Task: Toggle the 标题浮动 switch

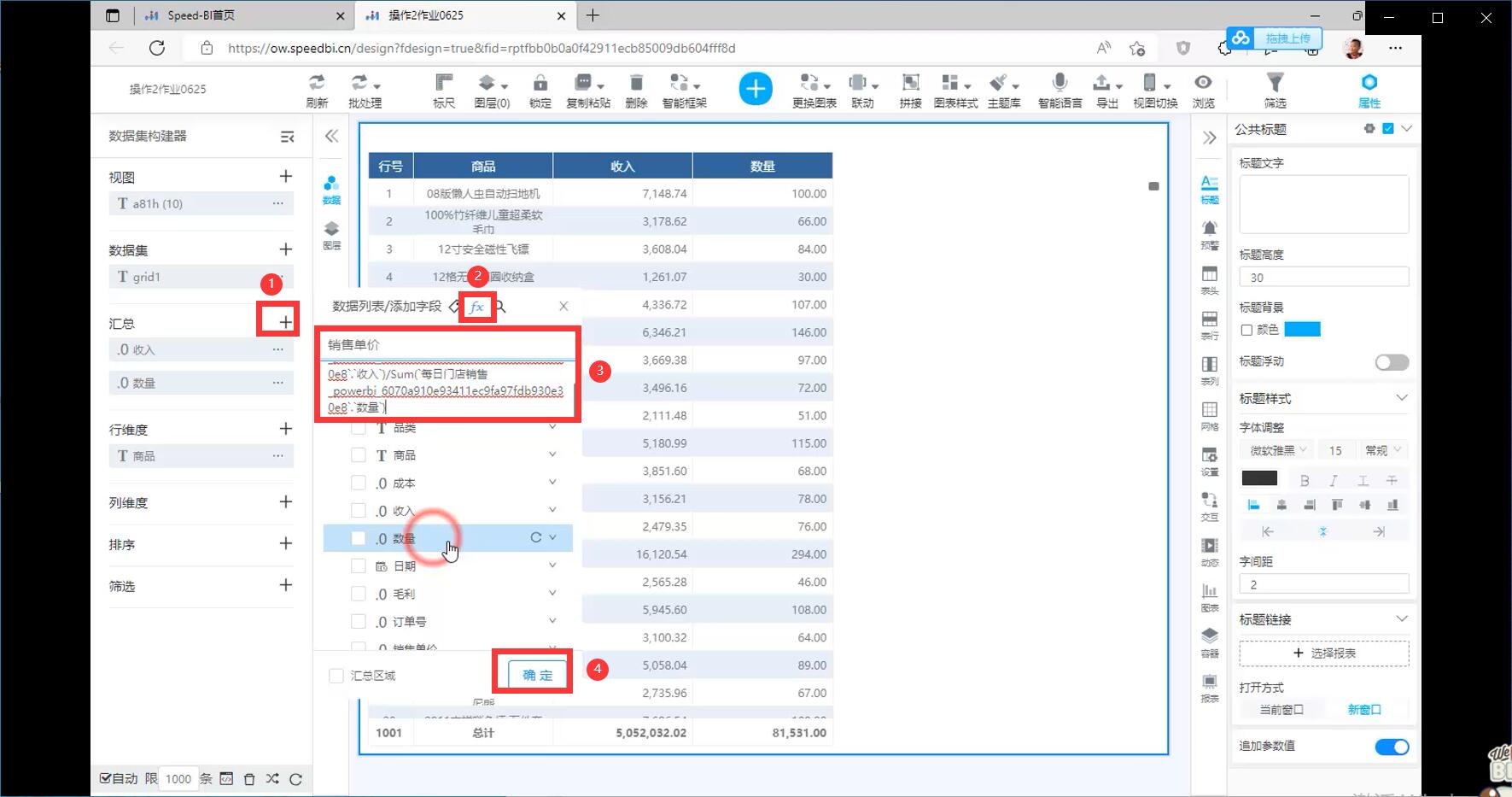Action: pyautogui.click(x=1392, y=362)
